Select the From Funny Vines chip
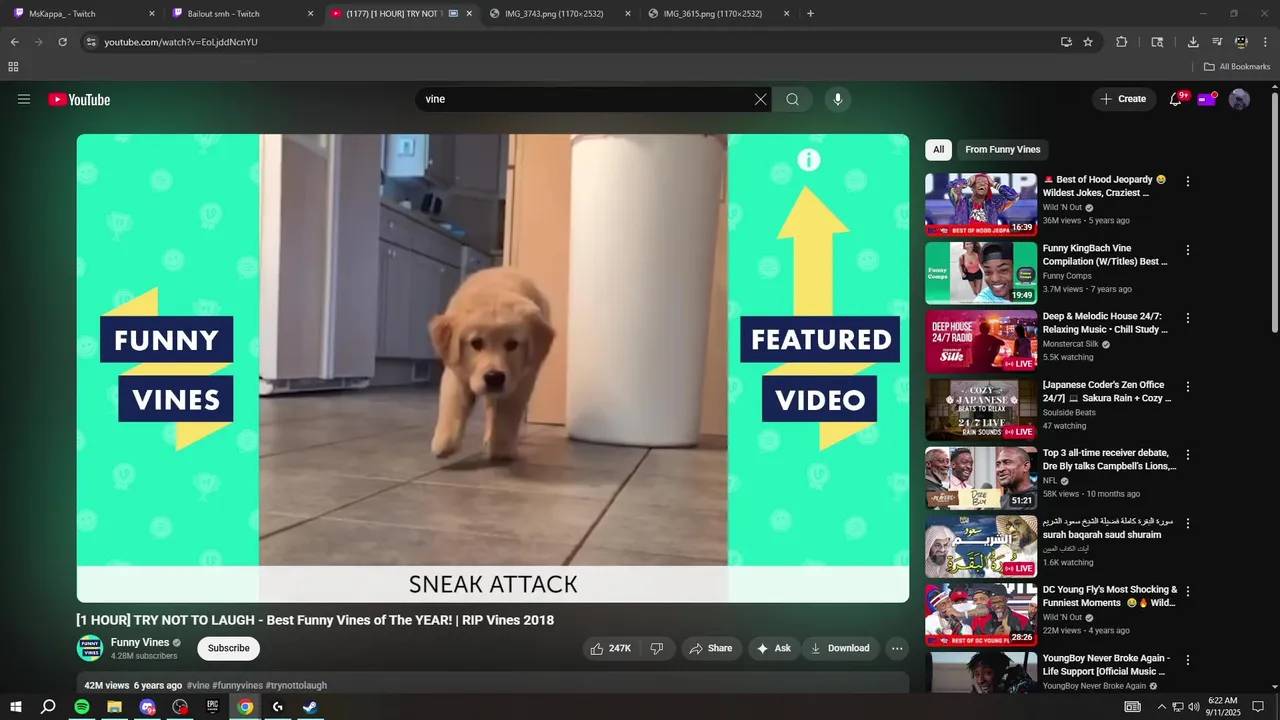Viewport: 1280px width, 720px height. [1002, 149]
